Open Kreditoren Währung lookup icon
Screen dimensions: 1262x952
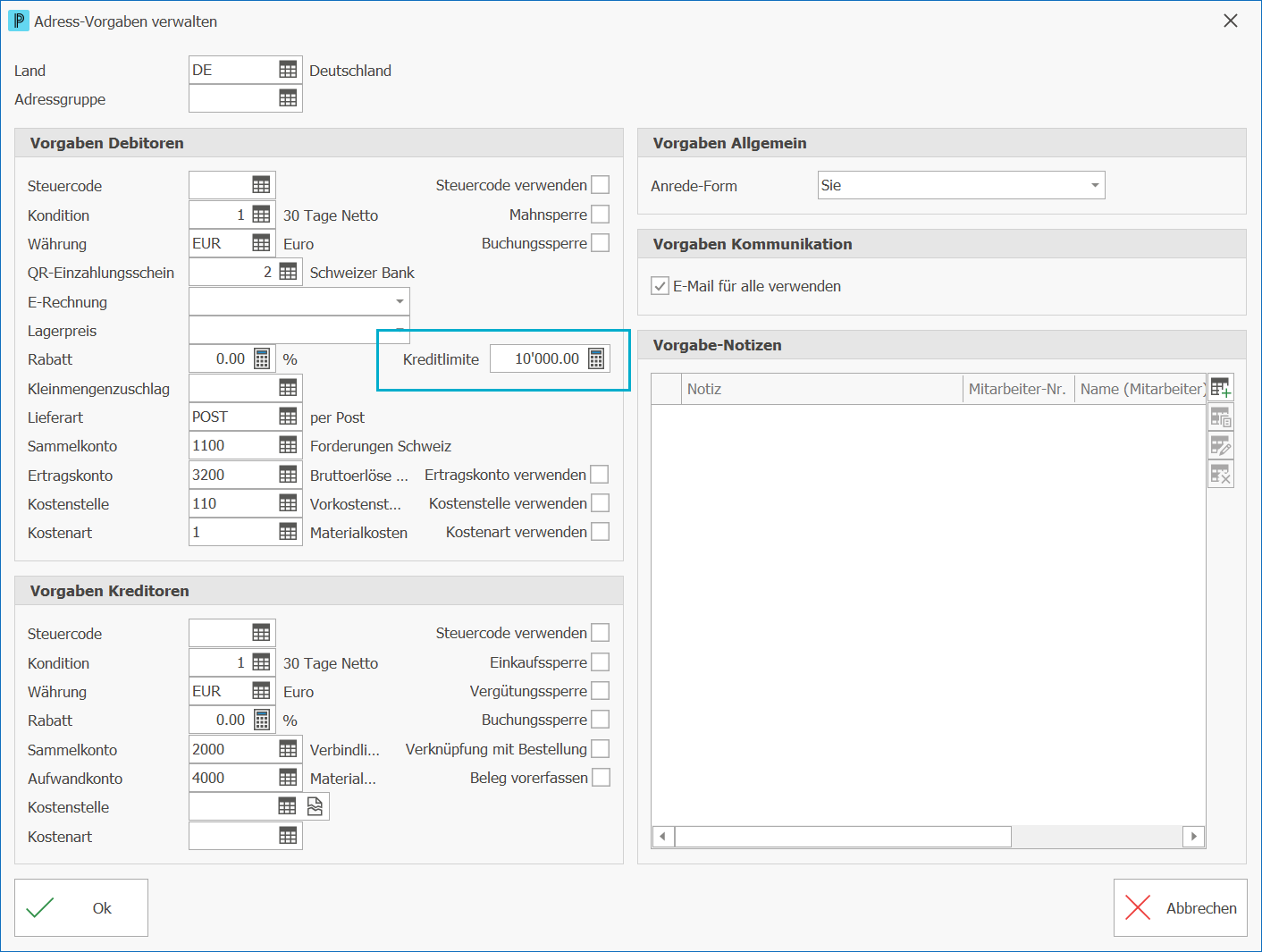(x=261, y=691)
